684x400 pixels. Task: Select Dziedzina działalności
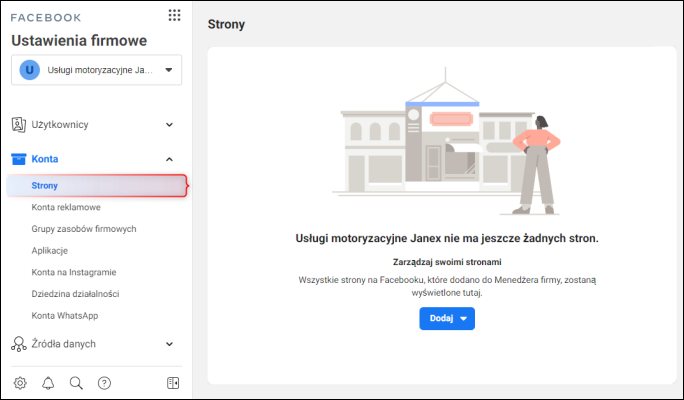(75, 294)
